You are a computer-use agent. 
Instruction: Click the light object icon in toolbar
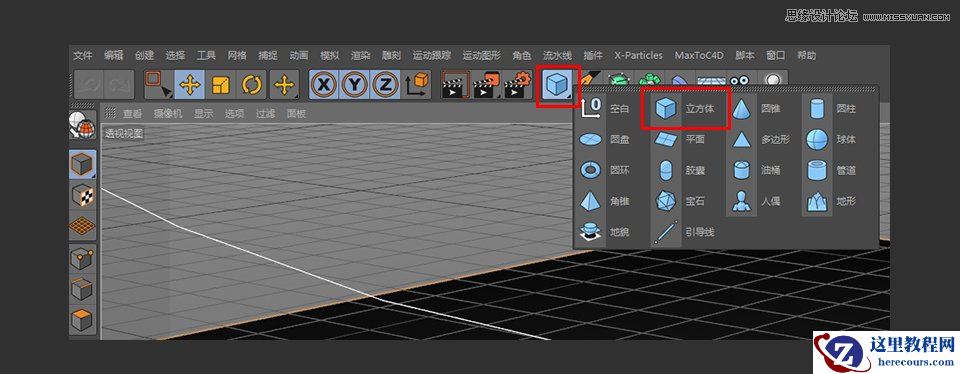click(773, 80)
